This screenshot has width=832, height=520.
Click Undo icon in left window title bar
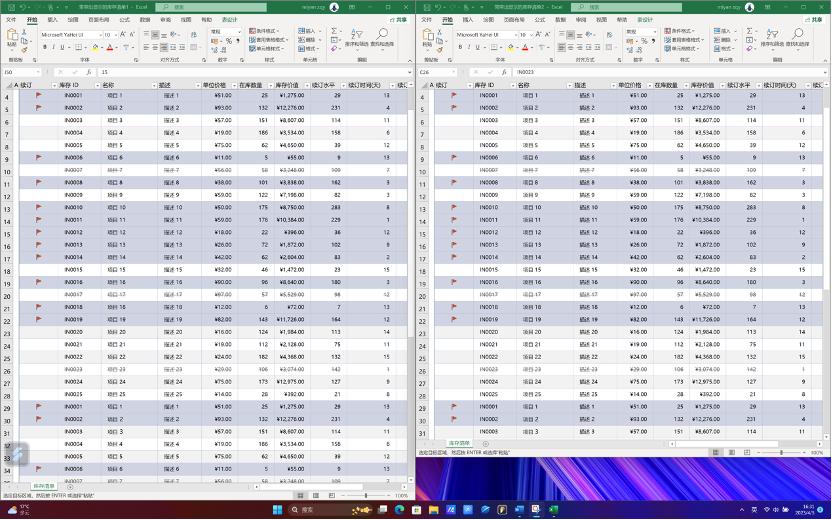point(24,7)
